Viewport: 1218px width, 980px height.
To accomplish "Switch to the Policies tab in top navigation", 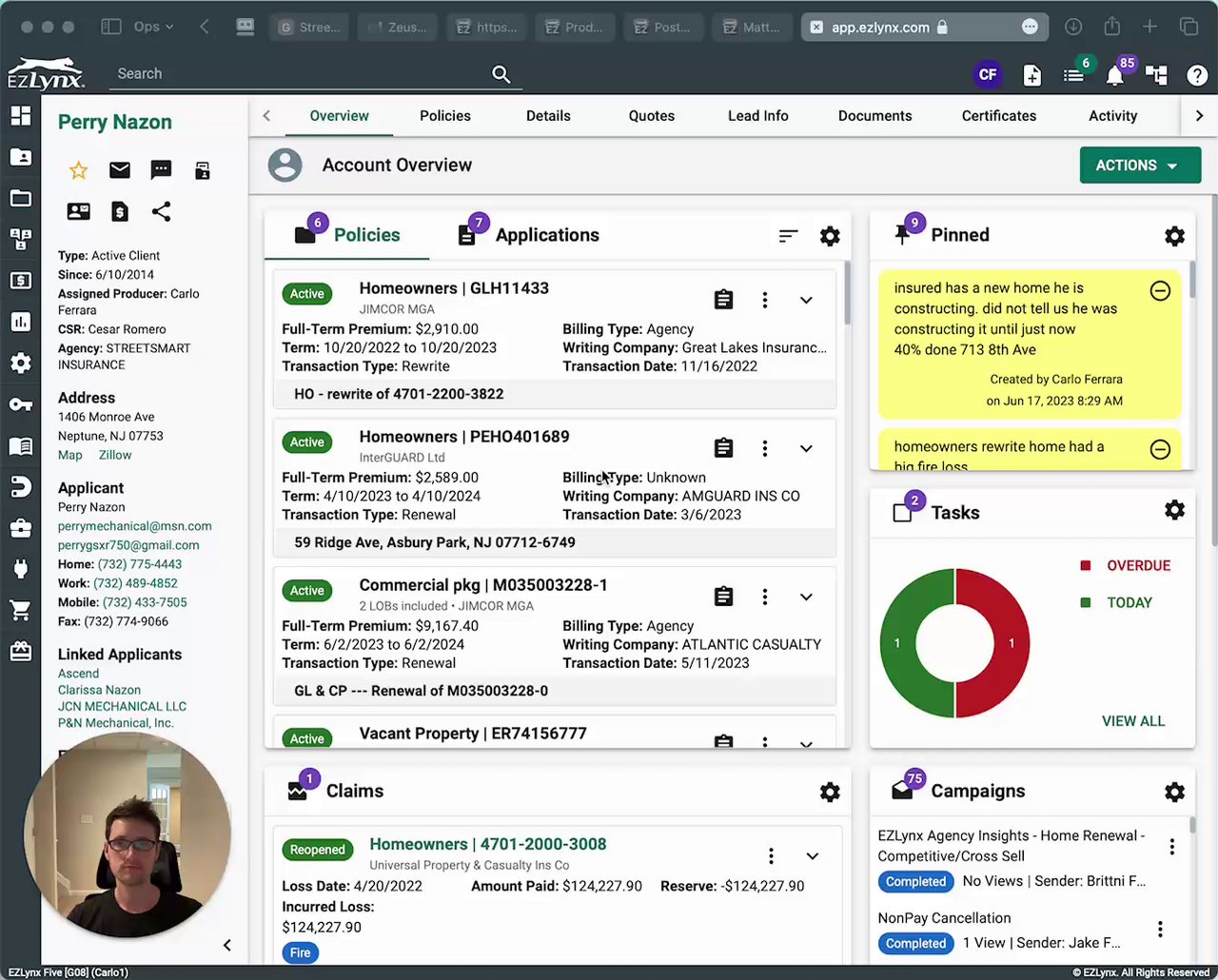I will coord(445,116).
